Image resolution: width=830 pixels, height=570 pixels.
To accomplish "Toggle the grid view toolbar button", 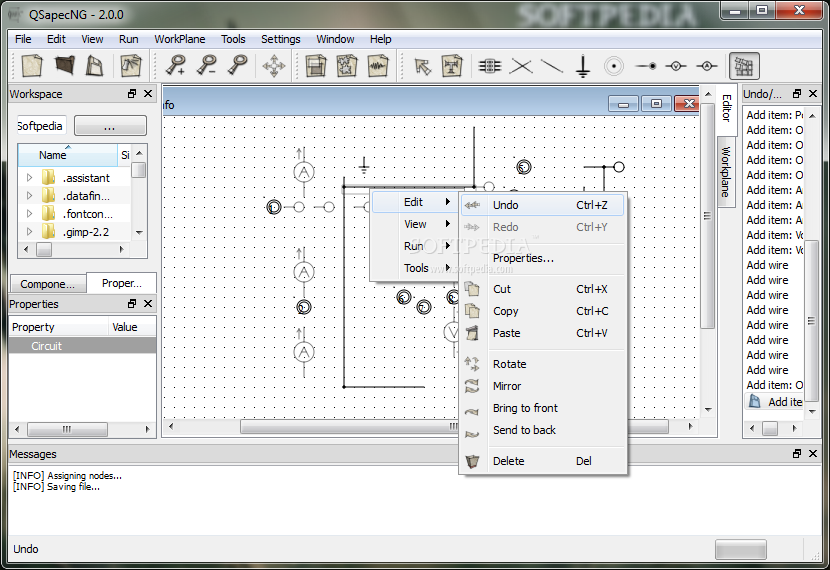I will click(x=744, y=66).
